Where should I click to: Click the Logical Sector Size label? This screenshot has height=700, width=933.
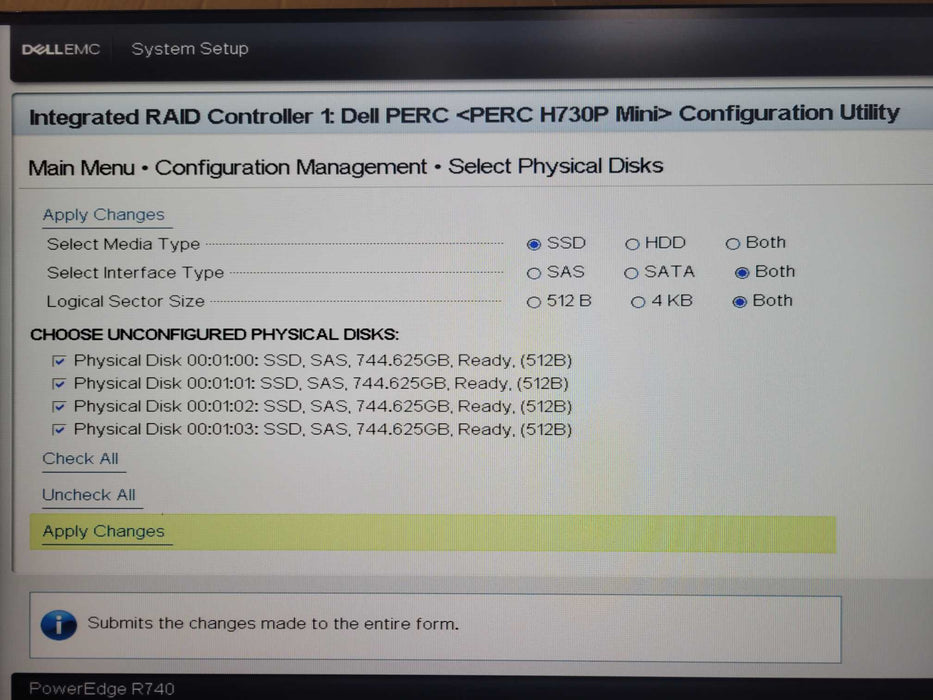coord(126,301)
